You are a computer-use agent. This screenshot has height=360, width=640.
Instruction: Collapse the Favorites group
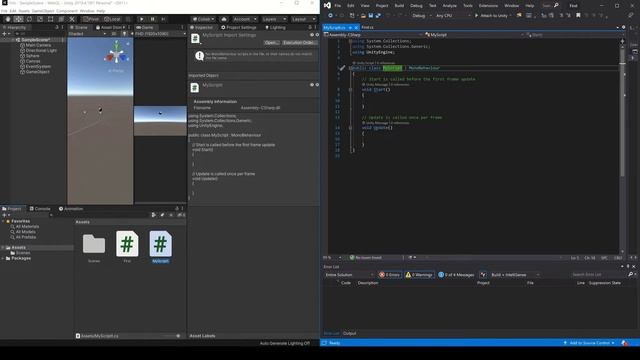3,221
